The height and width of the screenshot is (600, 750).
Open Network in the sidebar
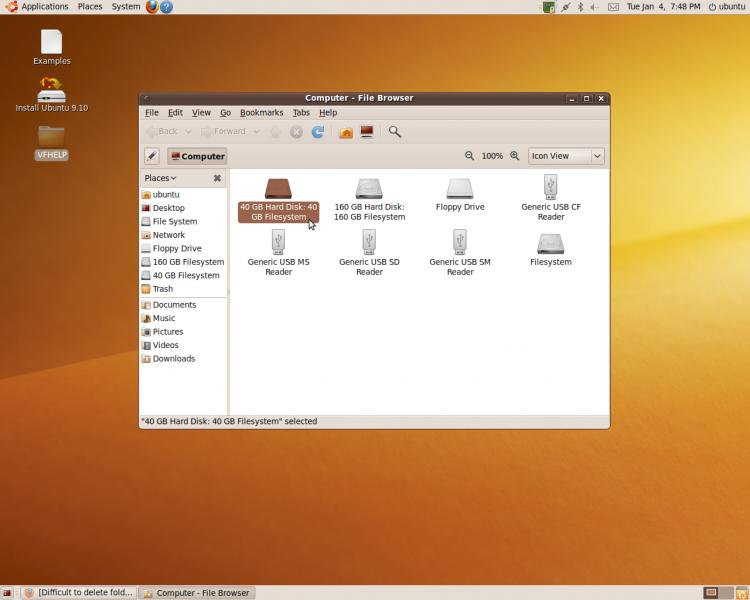pyautogui.click(x=183, y=235)
